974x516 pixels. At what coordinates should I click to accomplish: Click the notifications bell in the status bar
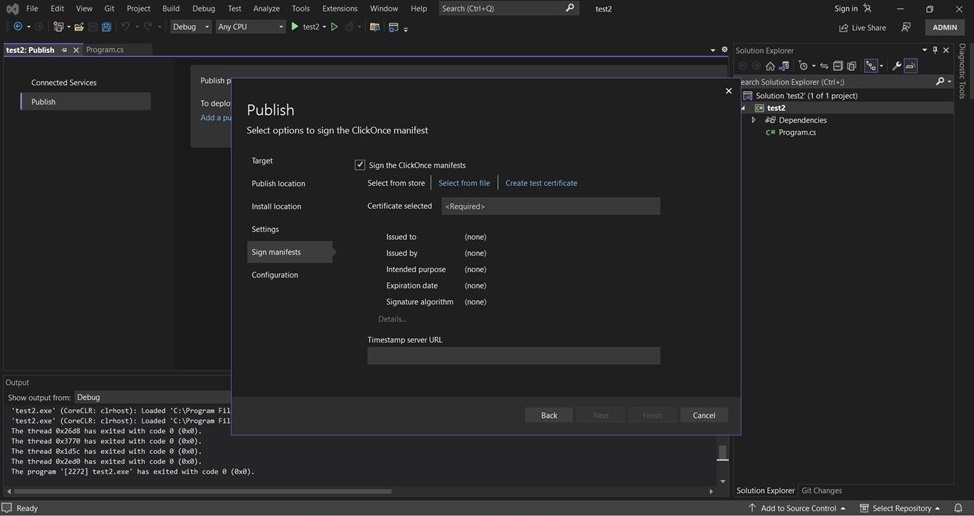(x=958, y=508)
